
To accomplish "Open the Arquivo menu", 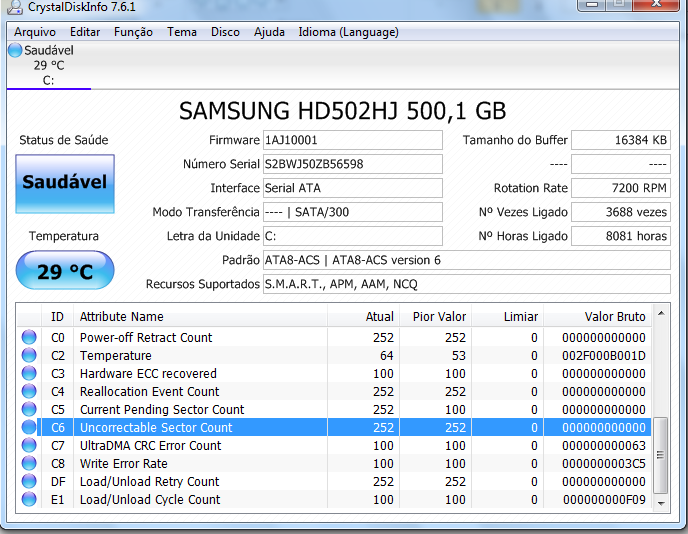I will [x=35, y=32].
